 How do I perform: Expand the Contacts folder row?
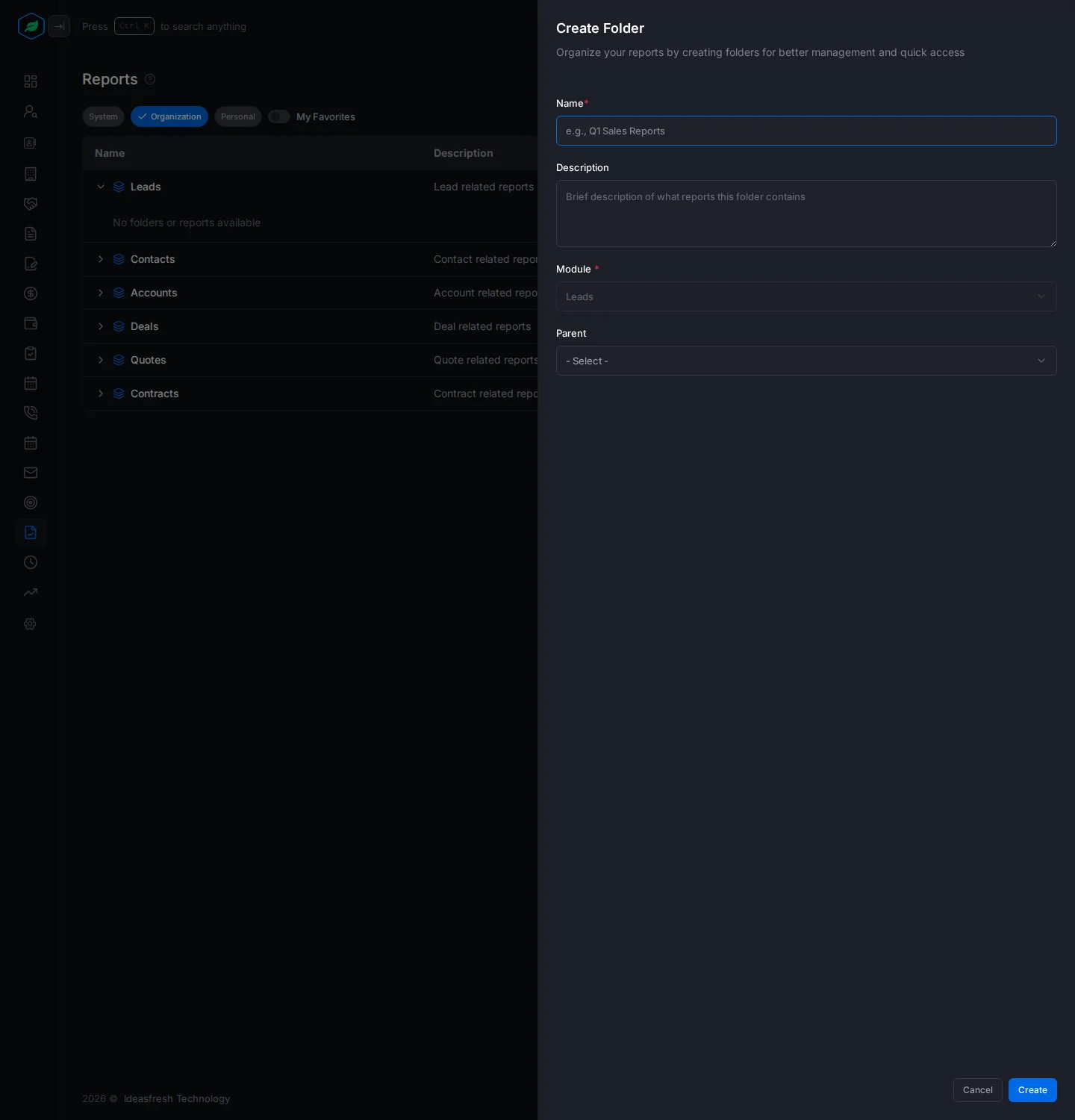[x=101, y=259]
